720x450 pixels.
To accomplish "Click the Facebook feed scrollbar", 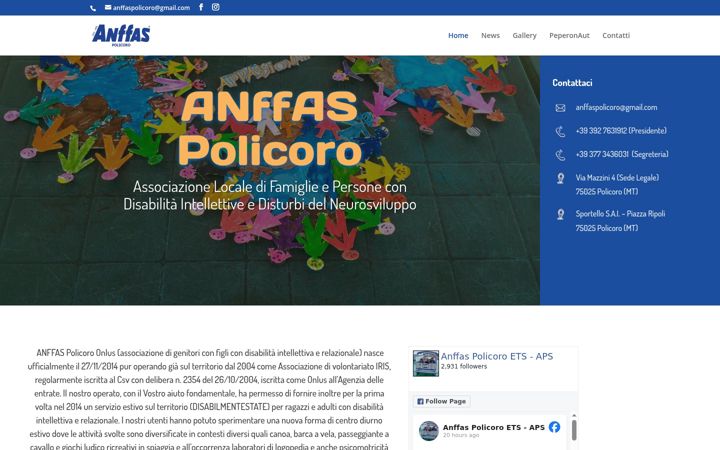I will click(574, 430).
